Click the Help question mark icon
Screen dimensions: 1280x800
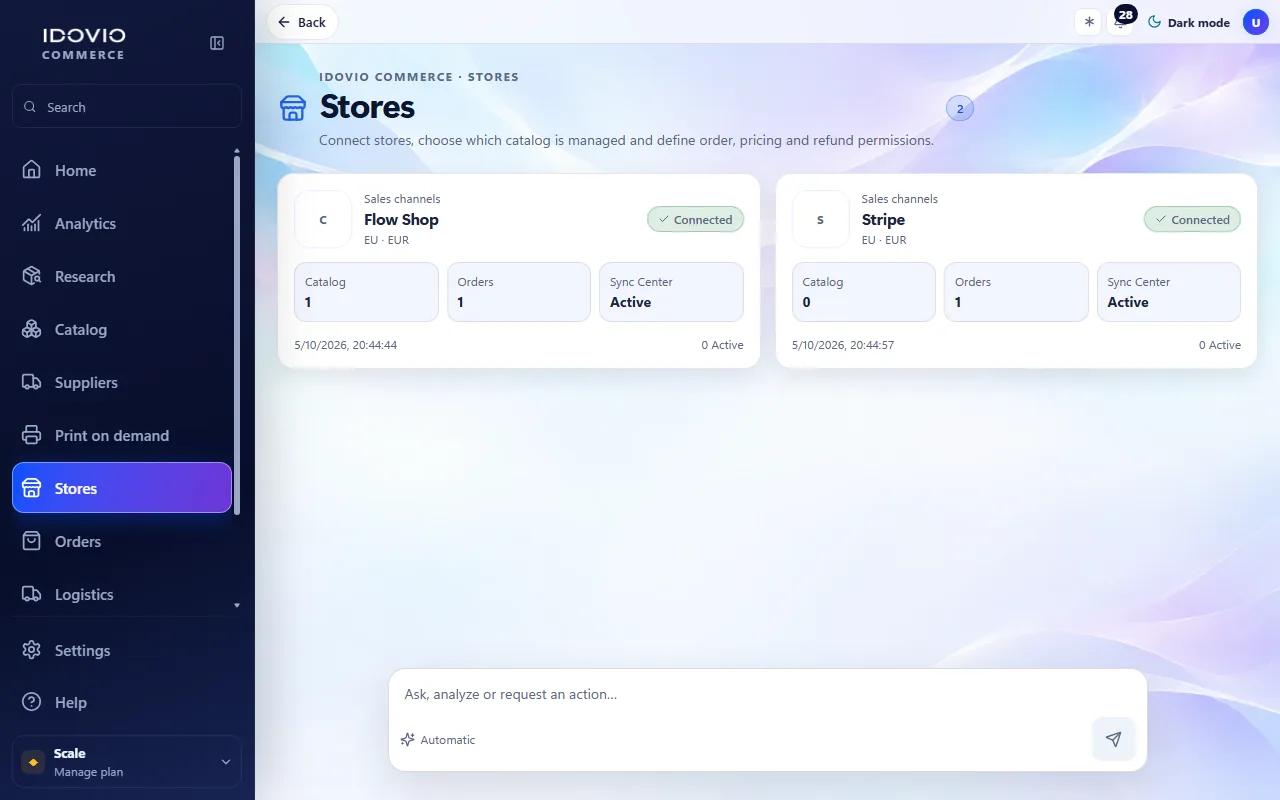[32, 702]
